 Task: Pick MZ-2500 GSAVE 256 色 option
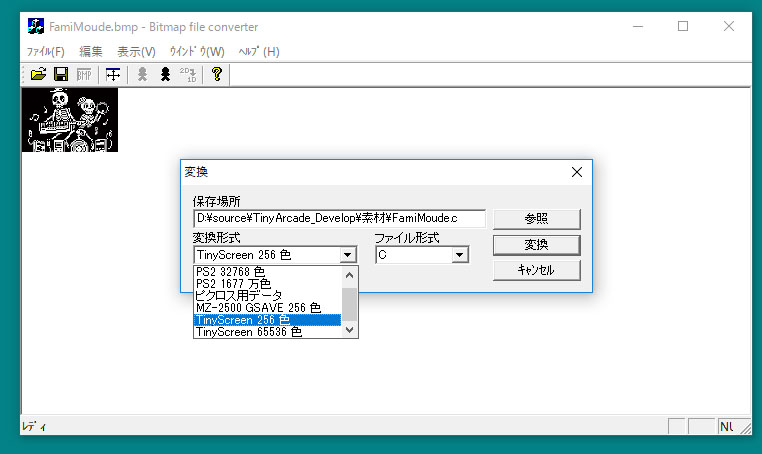point(258,308)
